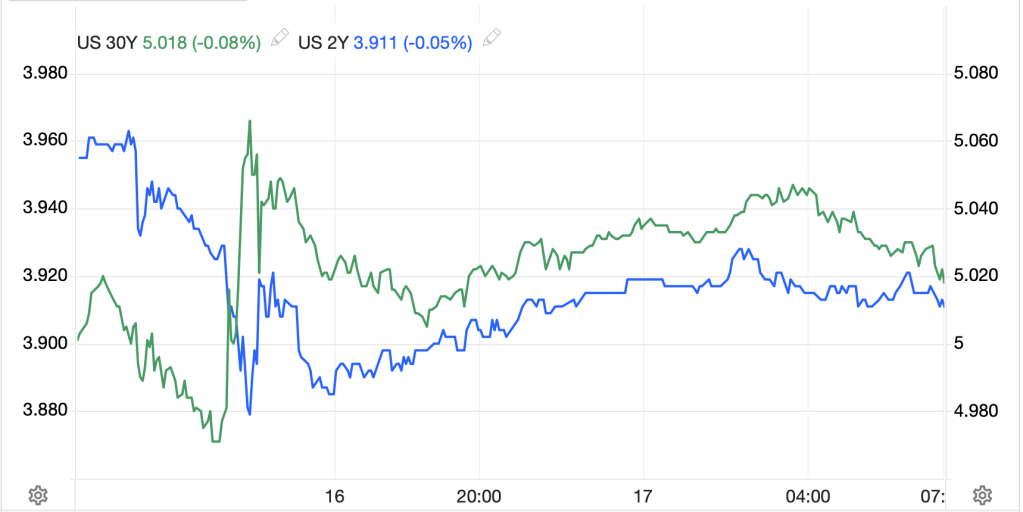1023x512 pixels.
Task: Select the US 2Y series label
Action: coord(324,42)
